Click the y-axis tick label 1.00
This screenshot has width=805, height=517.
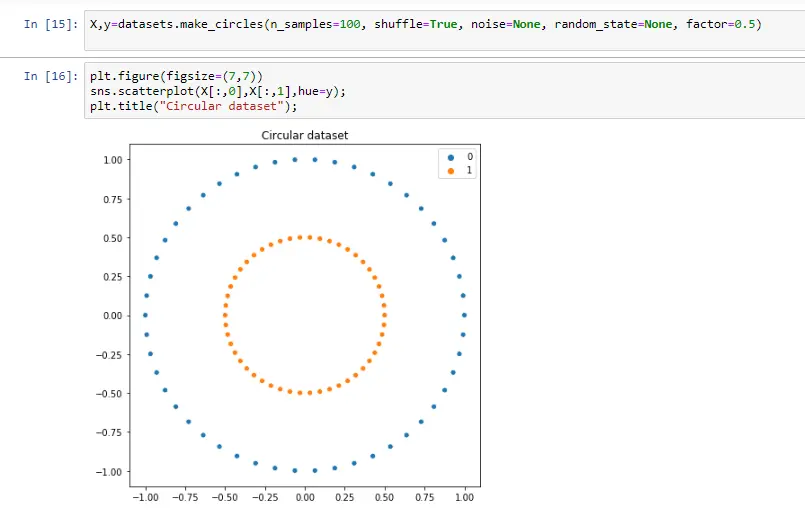coord(113,160)
